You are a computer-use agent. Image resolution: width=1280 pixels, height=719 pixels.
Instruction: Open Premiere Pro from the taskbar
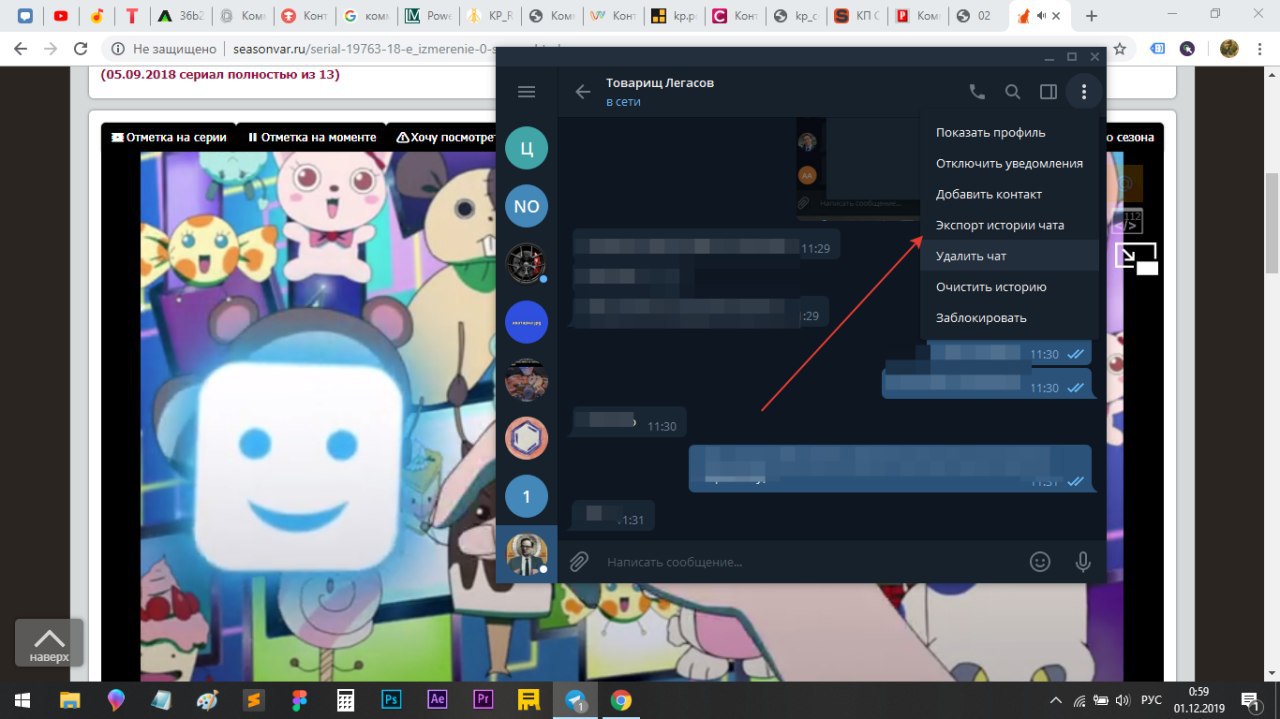(483, 700)
